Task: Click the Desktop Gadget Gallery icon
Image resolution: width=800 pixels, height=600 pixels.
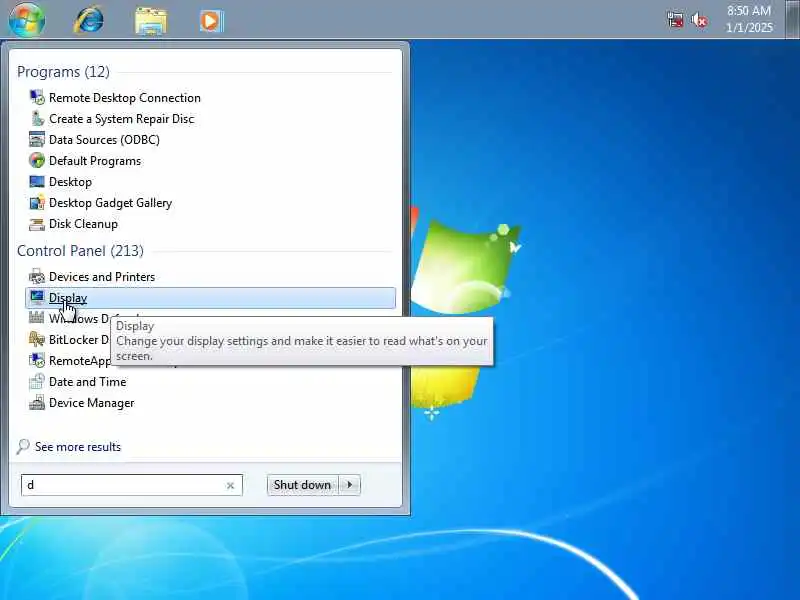Action: [x=37, y=203]
